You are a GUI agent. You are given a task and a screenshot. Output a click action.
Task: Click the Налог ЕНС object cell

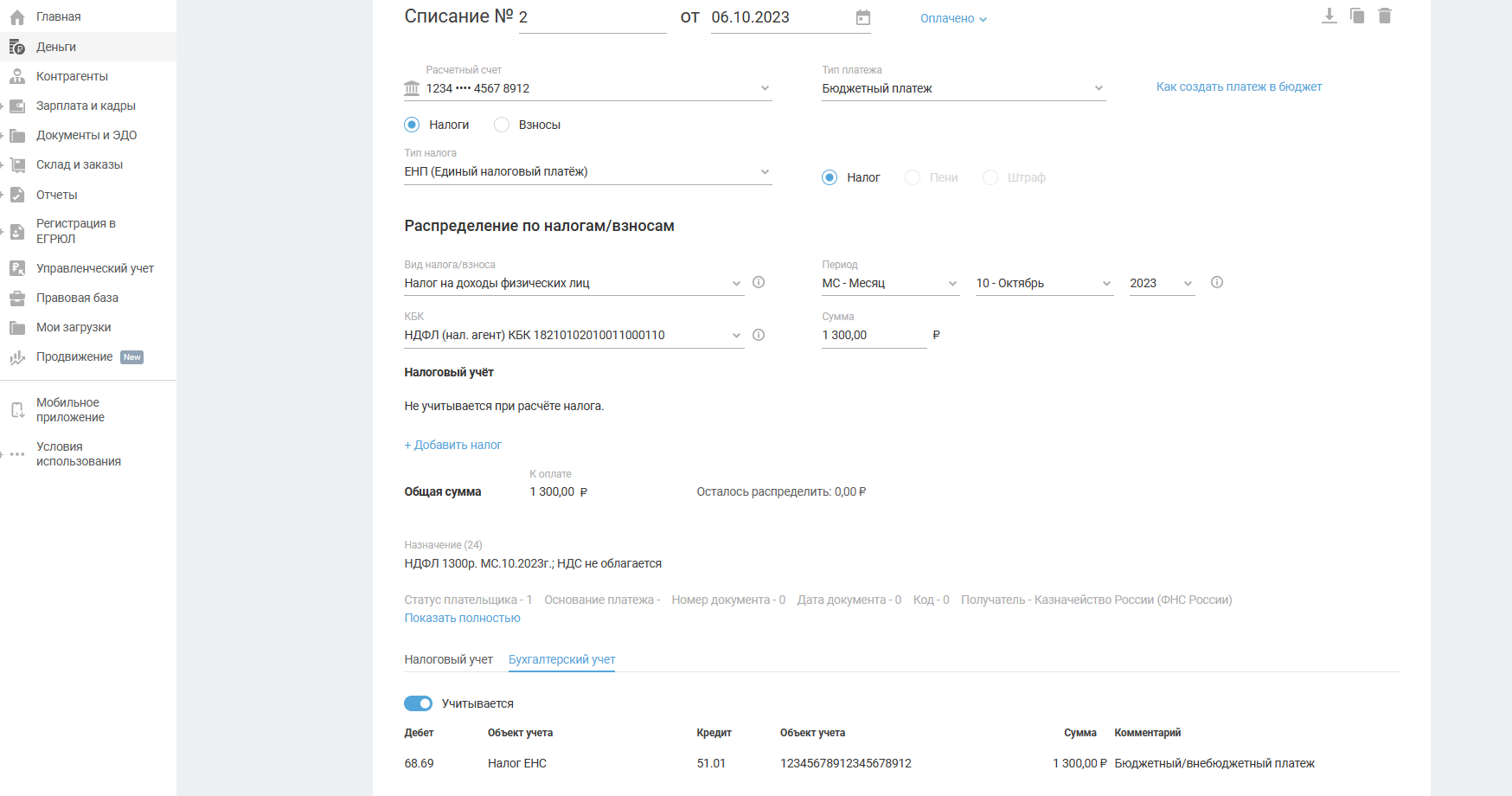[517, 763]
